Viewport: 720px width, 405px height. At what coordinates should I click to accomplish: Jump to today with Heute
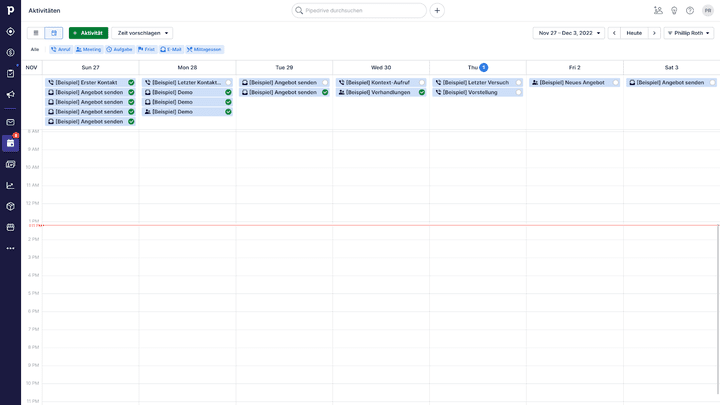tap(634, 33)
